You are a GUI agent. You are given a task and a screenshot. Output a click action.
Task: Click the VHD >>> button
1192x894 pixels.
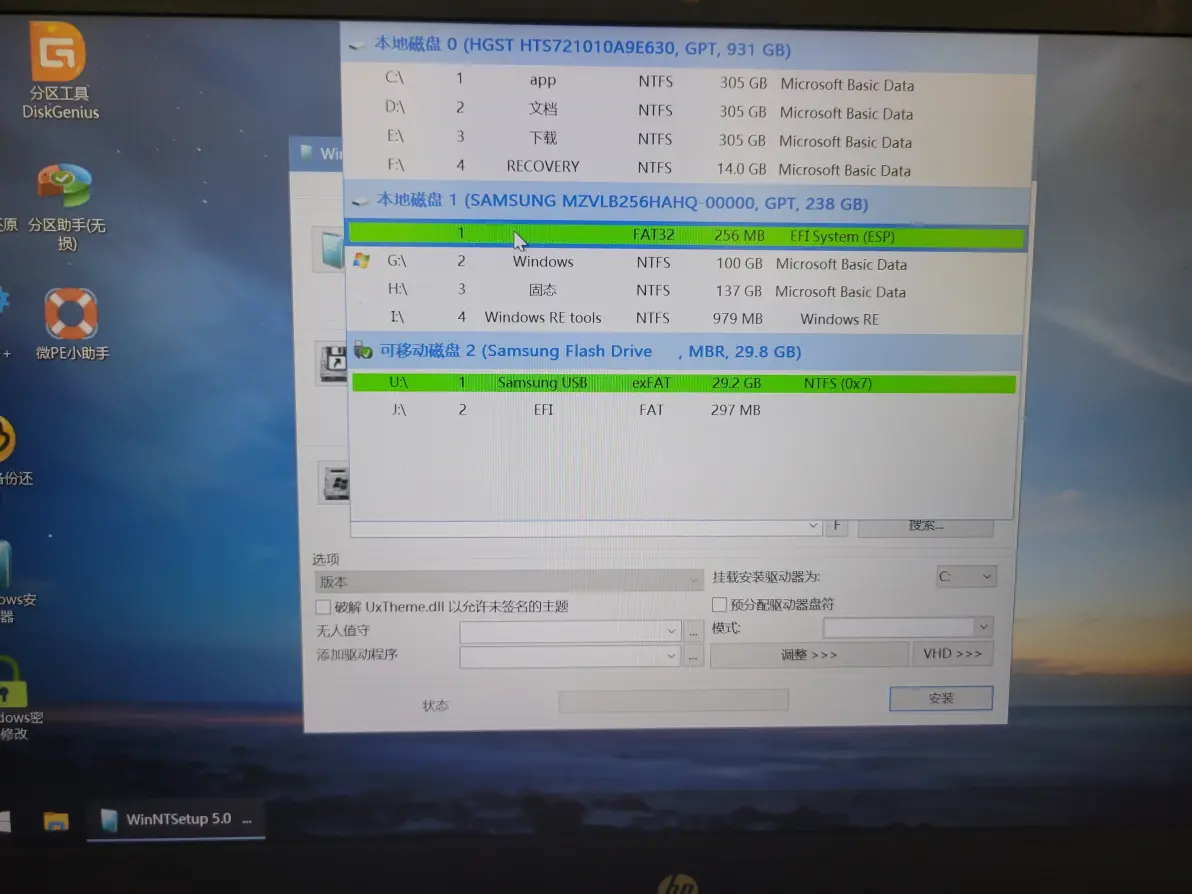(x=953, y=654)
